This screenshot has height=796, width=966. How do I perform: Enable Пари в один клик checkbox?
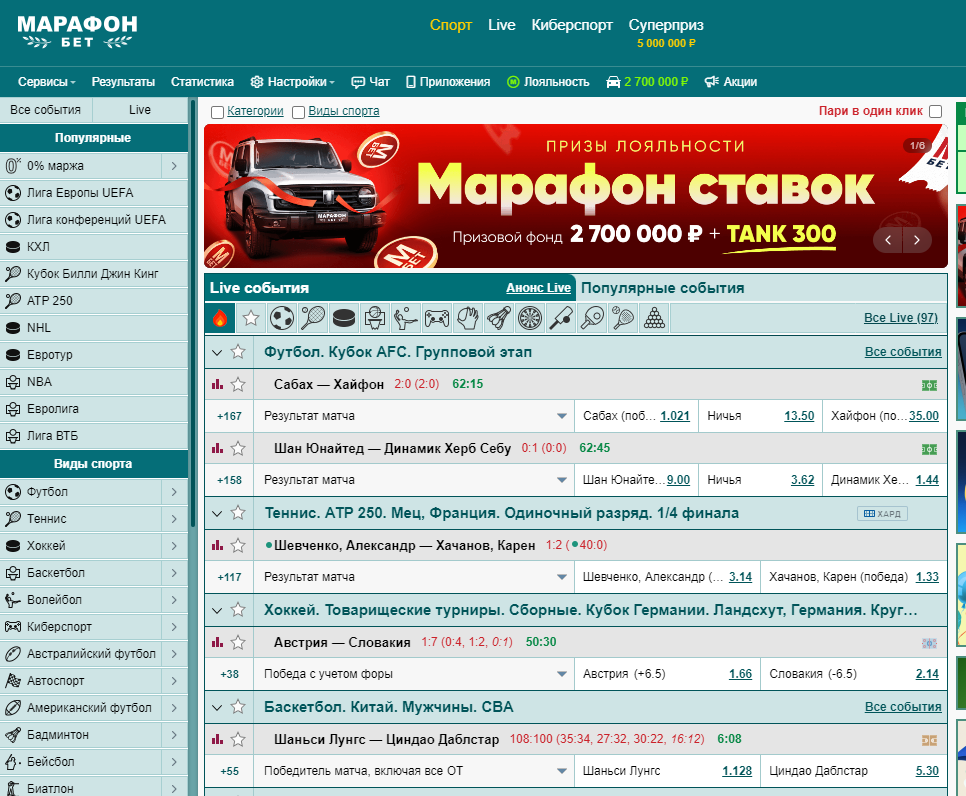click(x=935, y=112)
